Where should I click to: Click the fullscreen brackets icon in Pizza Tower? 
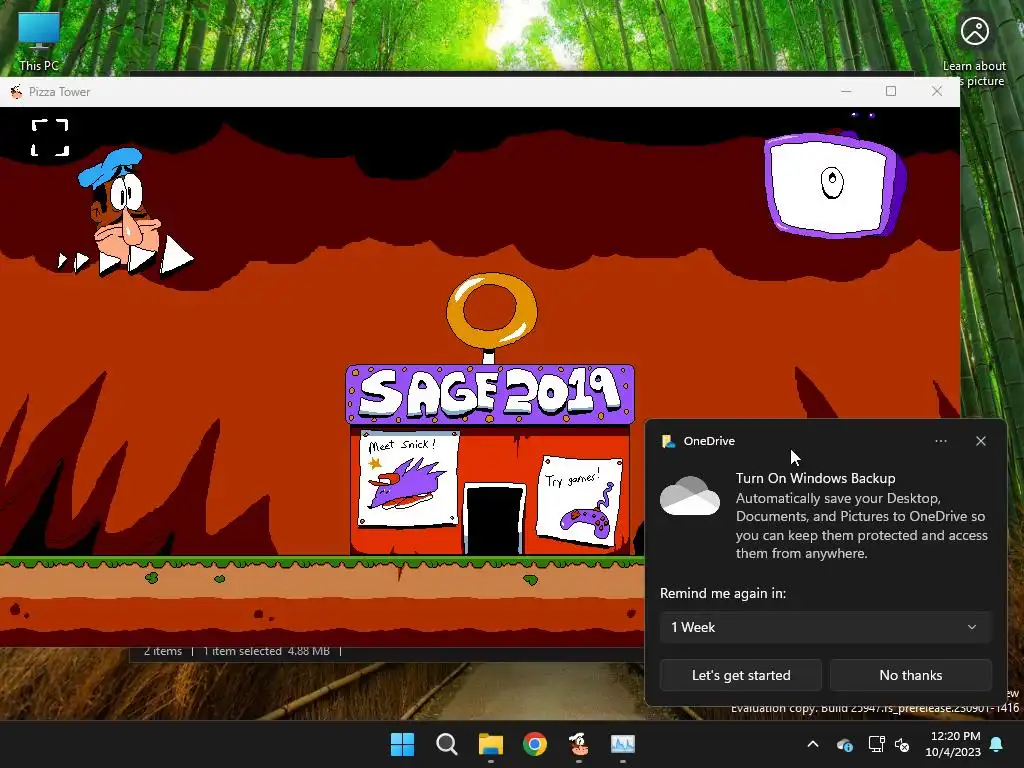tap(50, 138)
